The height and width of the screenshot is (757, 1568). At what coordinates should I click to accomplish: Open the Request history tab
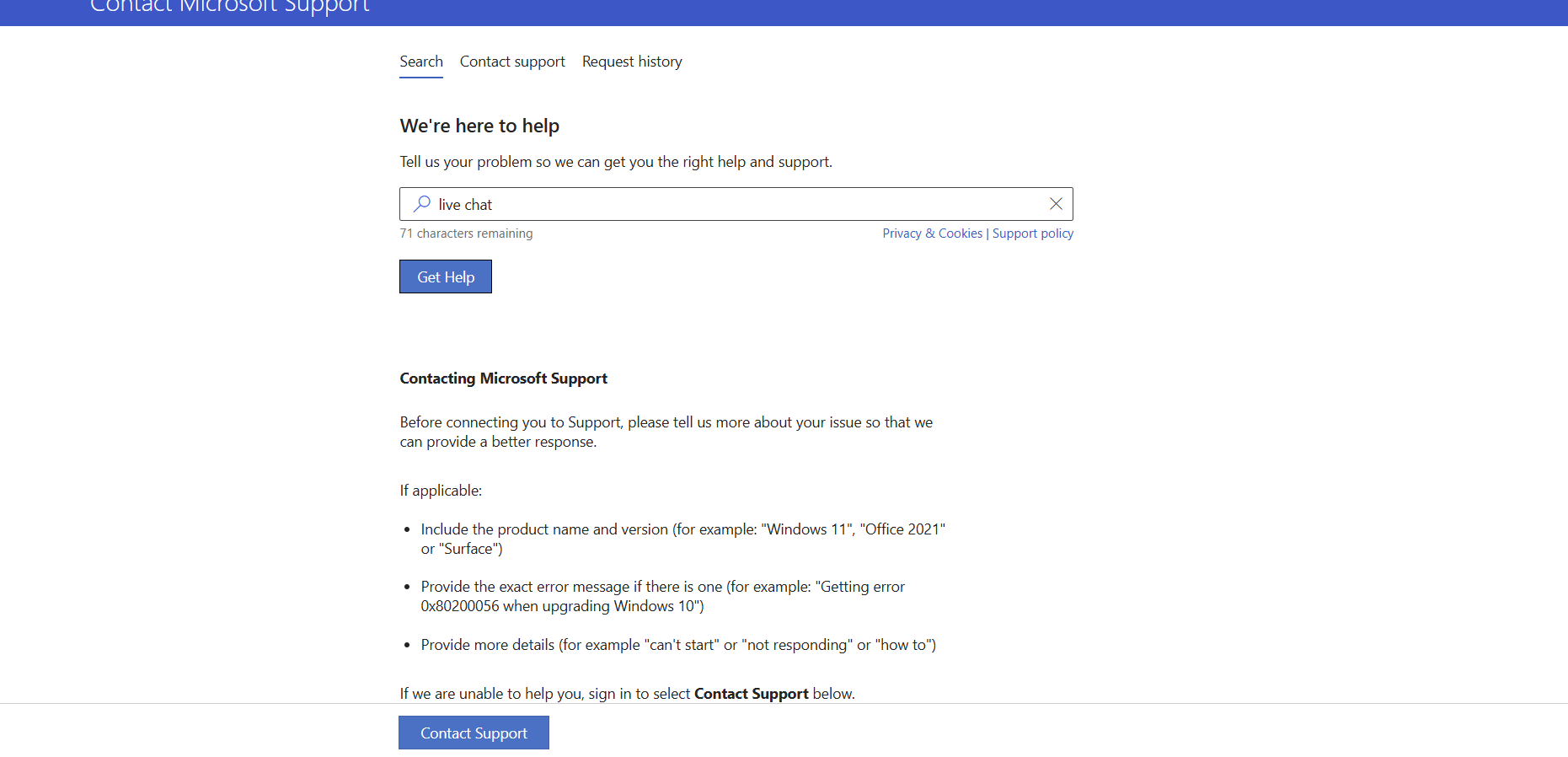coord(632,62)
